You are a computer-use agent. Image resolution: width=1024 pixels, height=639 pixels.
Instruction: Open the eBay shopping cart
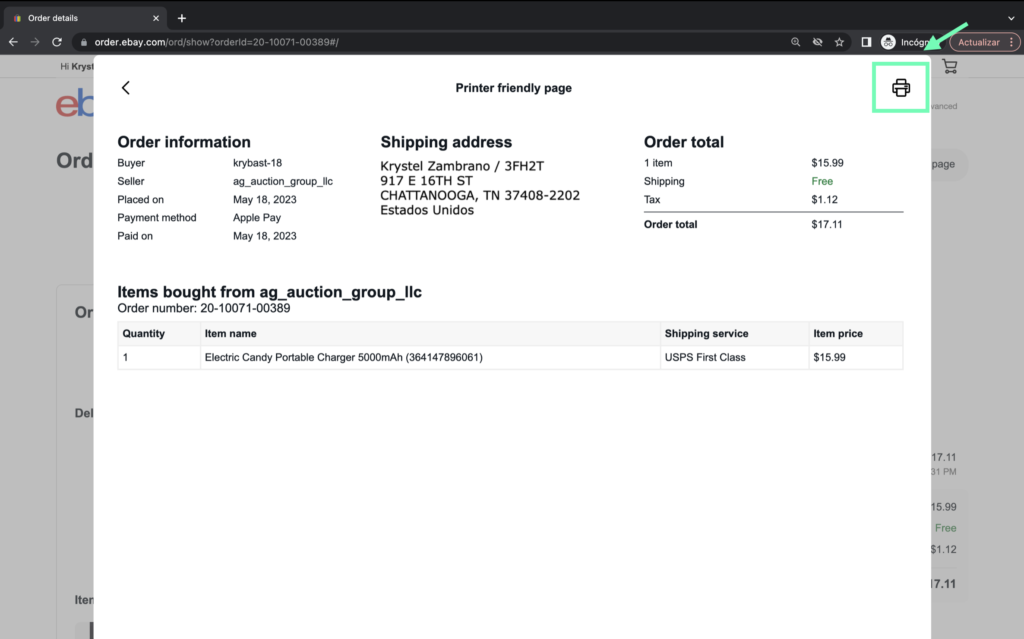(x=949, y=66)
